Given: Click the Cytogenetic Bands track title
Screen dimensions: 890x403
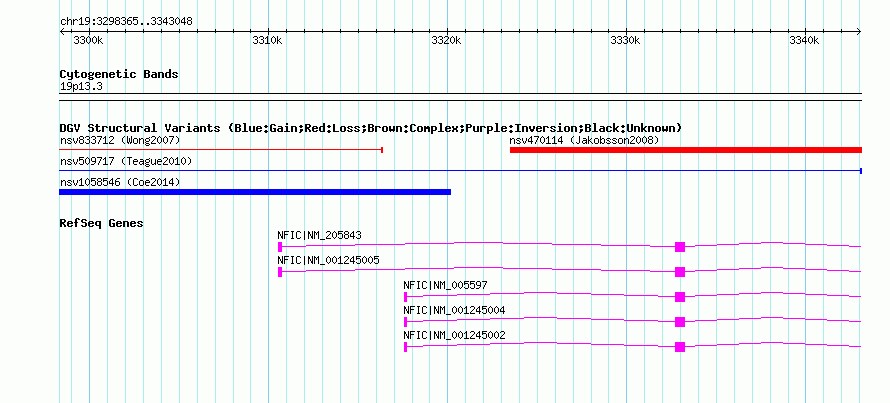Looking at the screenshot, I should pos(119,74).
